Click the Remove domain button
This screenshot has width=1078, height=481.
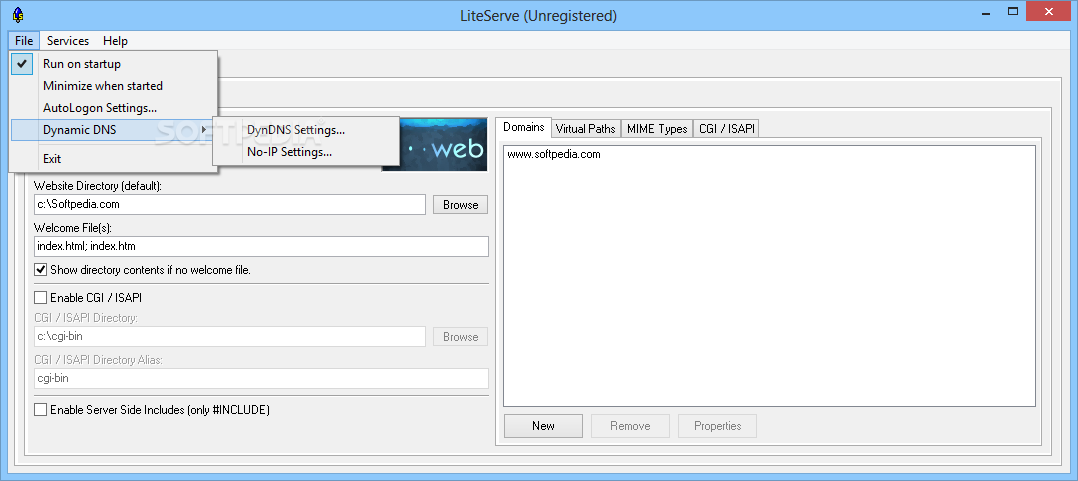pyautogui.click(x=630, y=426)
